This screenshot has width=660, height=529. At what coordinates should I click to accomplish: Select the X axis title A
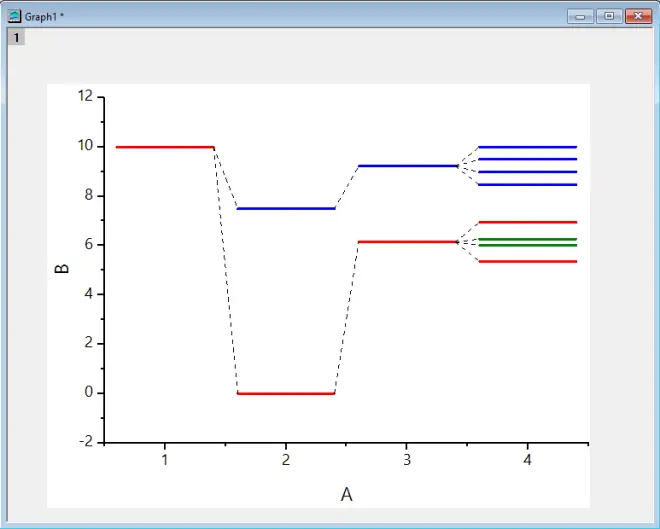pos(346,494)
